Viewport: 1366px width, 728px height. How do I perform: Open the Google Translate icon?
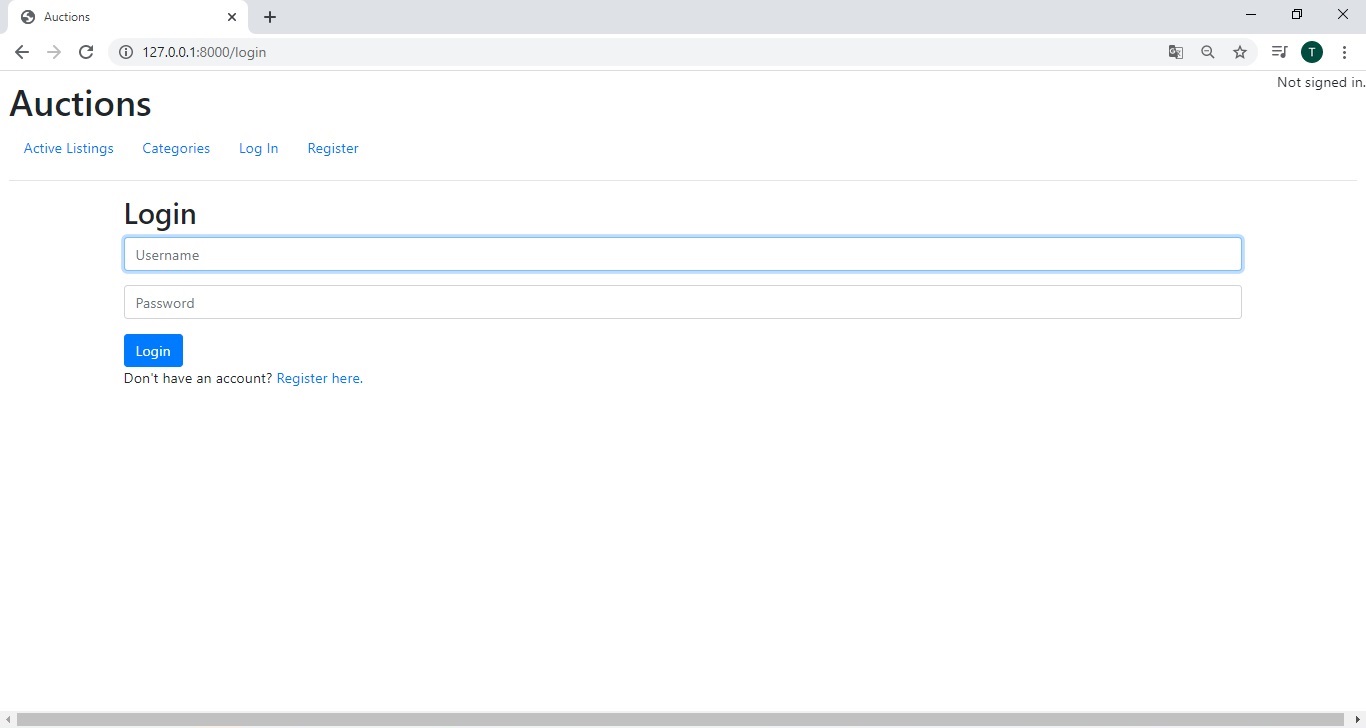[1176, 52]
